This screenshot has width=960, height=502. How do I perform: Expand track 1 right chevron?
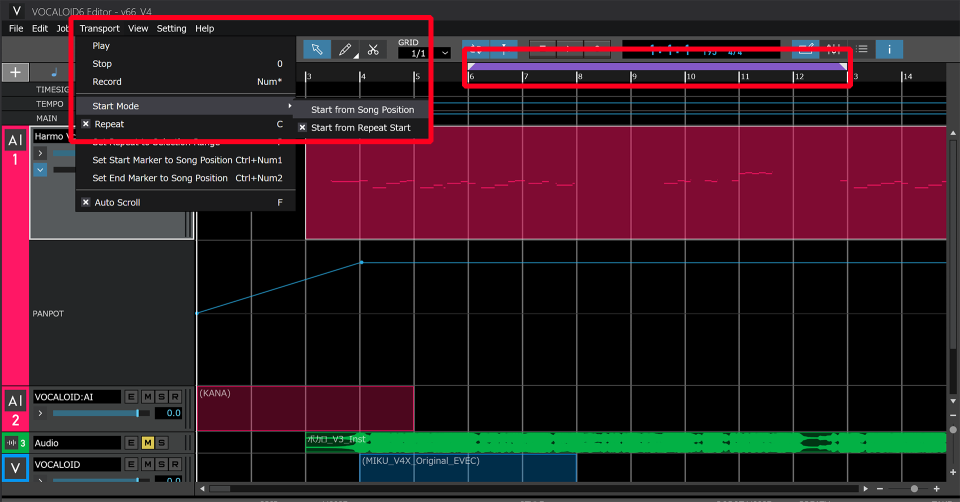(x=40, y=153)
